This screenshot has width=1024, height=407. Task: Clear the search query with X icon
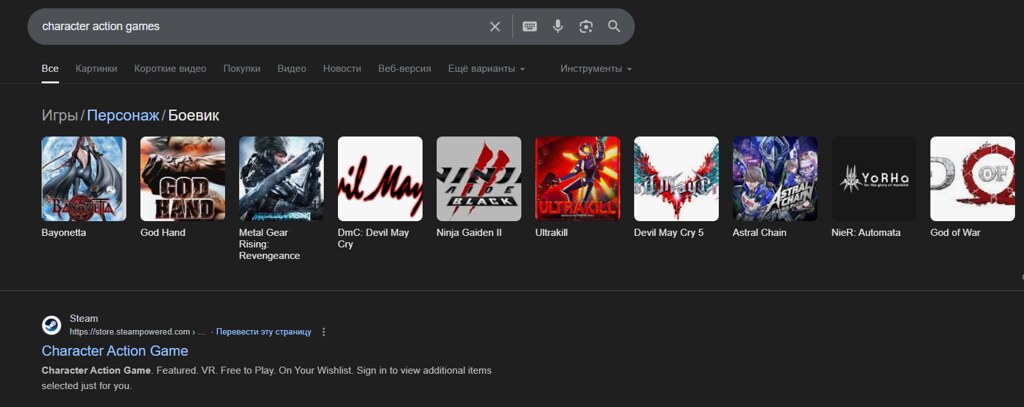(495, 27)
